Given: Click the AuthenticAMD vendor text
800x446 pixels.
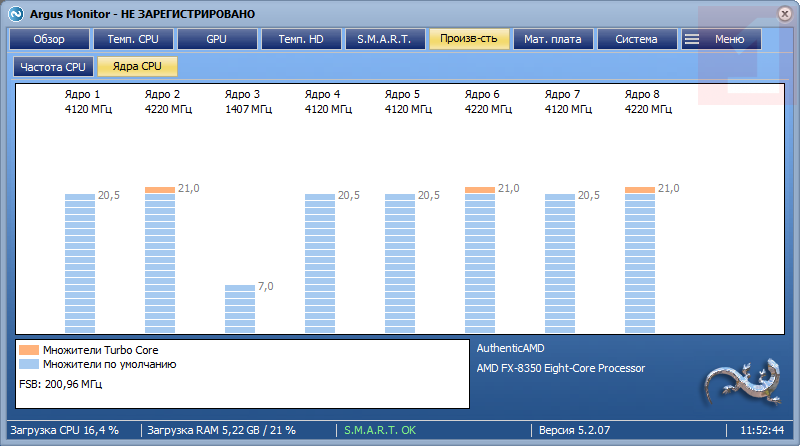Looking at the screenshot, I should point(511,348).
